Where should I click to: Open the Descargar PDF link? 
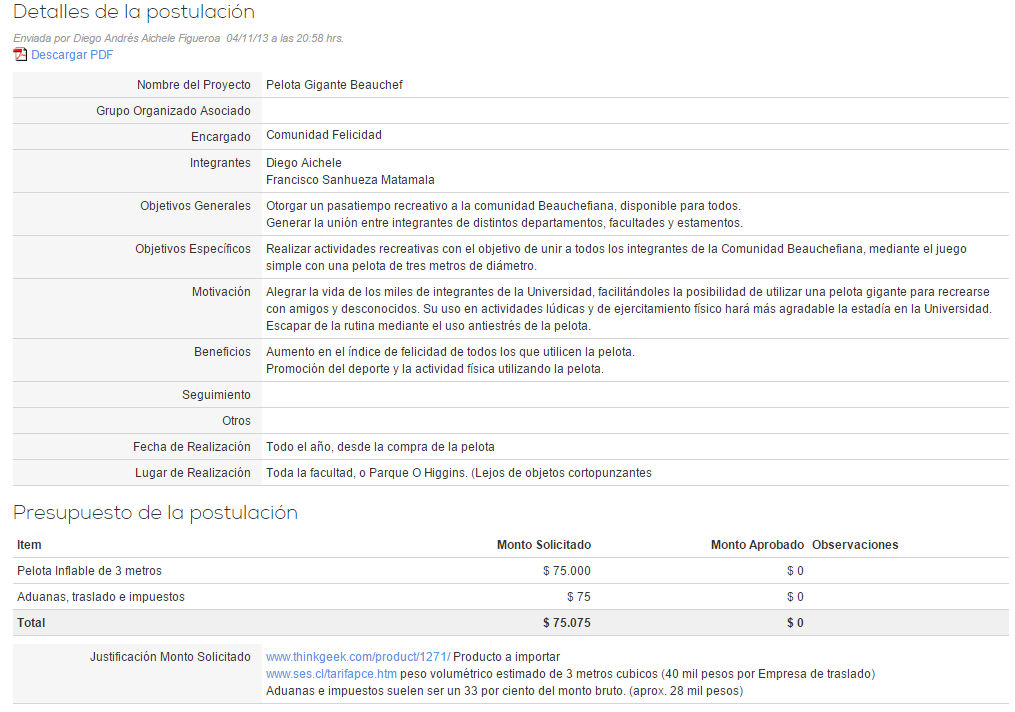pyautogui.click(x=72, y=55)
